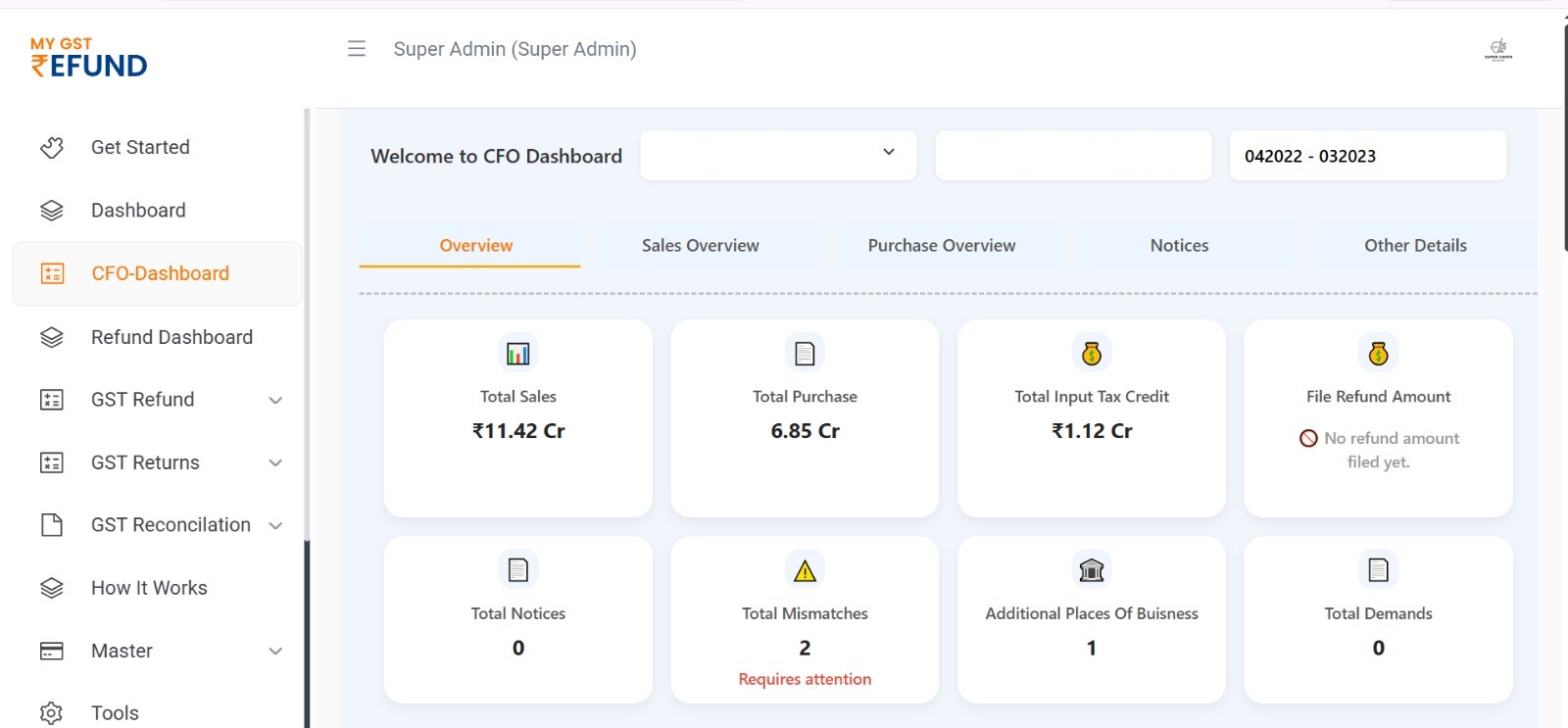Screen dimensions: 1568x728
Task: Click the How It Works layers icon
Action: [52, 588]
